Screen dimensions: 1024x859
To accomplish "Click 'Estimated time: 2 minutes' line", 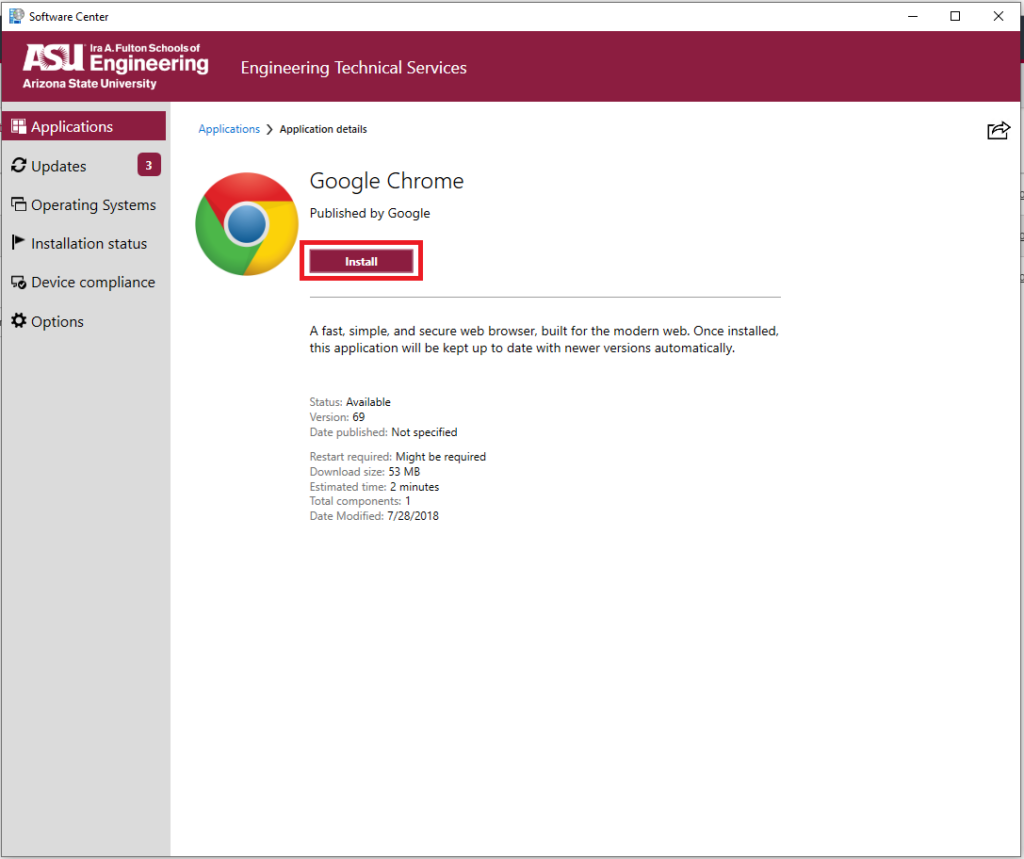I will [374, 487].
